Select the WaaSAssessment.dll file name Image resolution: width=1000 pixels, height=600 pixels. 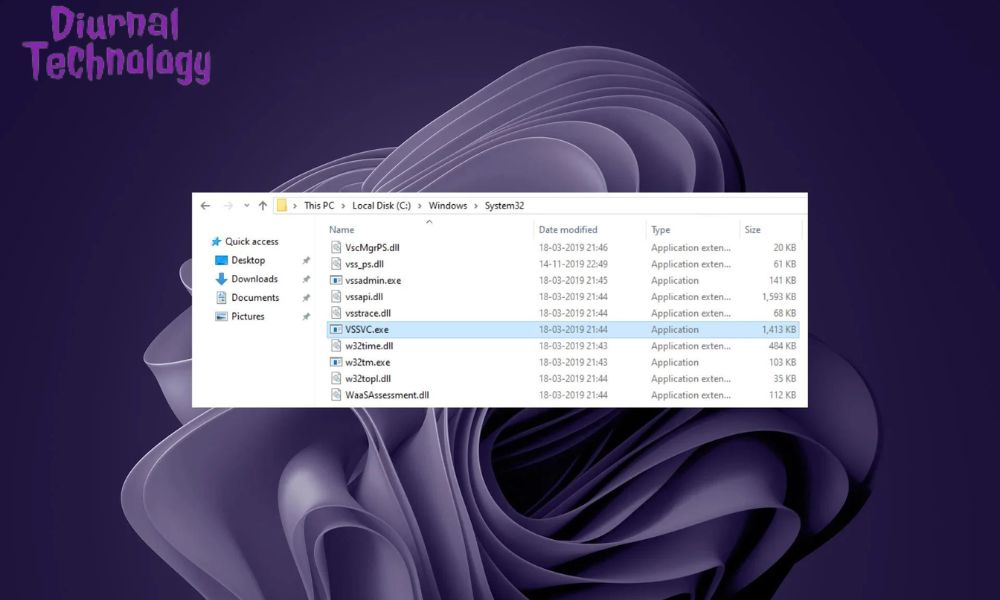pyautogui.click(x=387, y=395)
